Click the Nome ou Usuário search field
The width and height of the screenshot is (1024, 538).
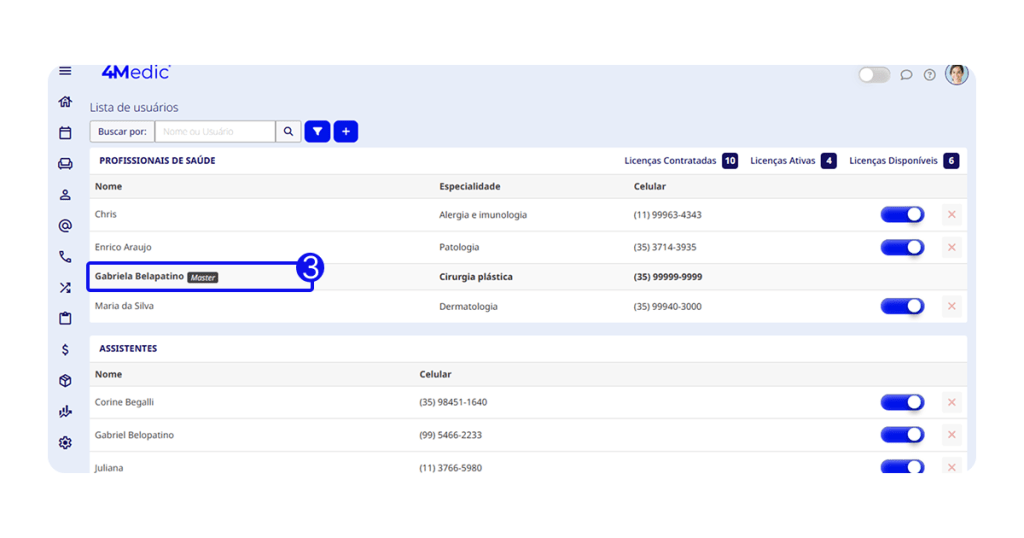pyautogui.click(x=215, y=131)
